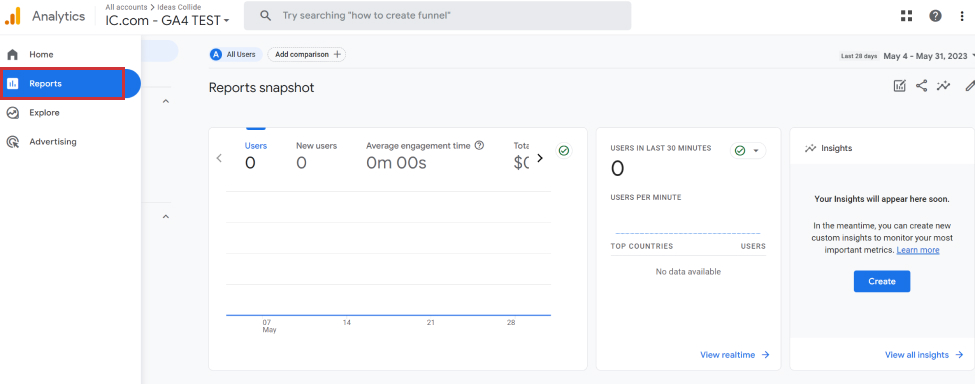Open the realtime card status dropdown

[x=748, y=151]
